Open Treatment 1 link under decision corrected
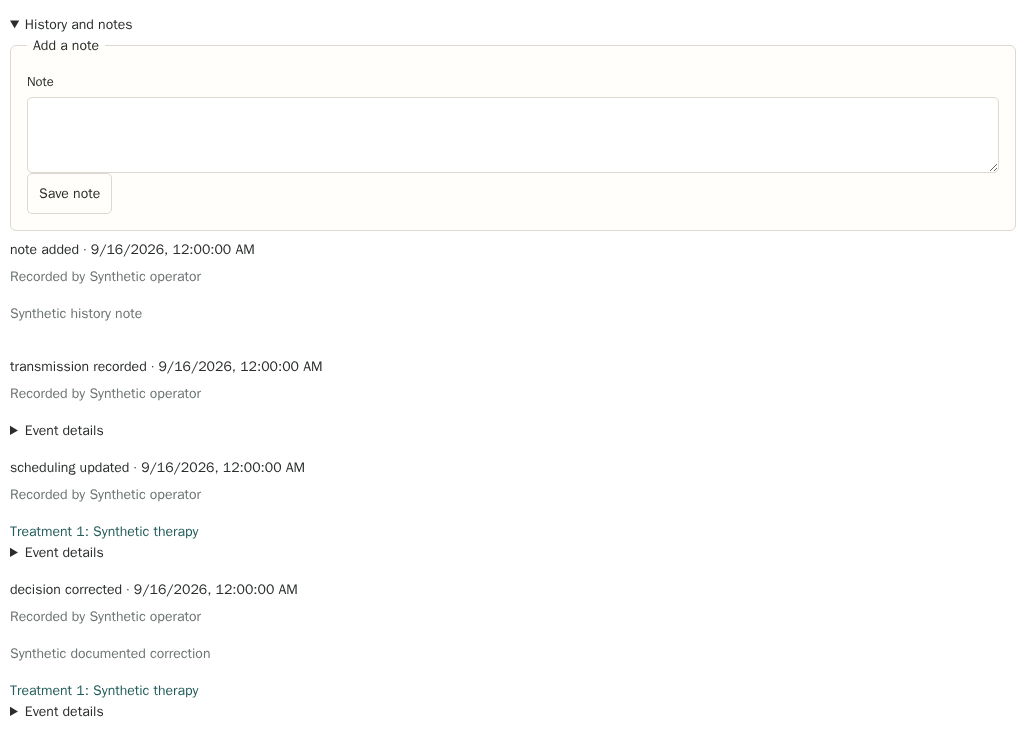 point(104,690)
